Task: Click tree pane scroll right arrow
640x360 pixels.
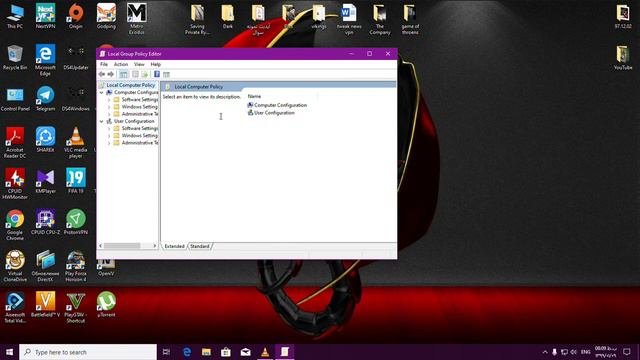Action: 154,246
